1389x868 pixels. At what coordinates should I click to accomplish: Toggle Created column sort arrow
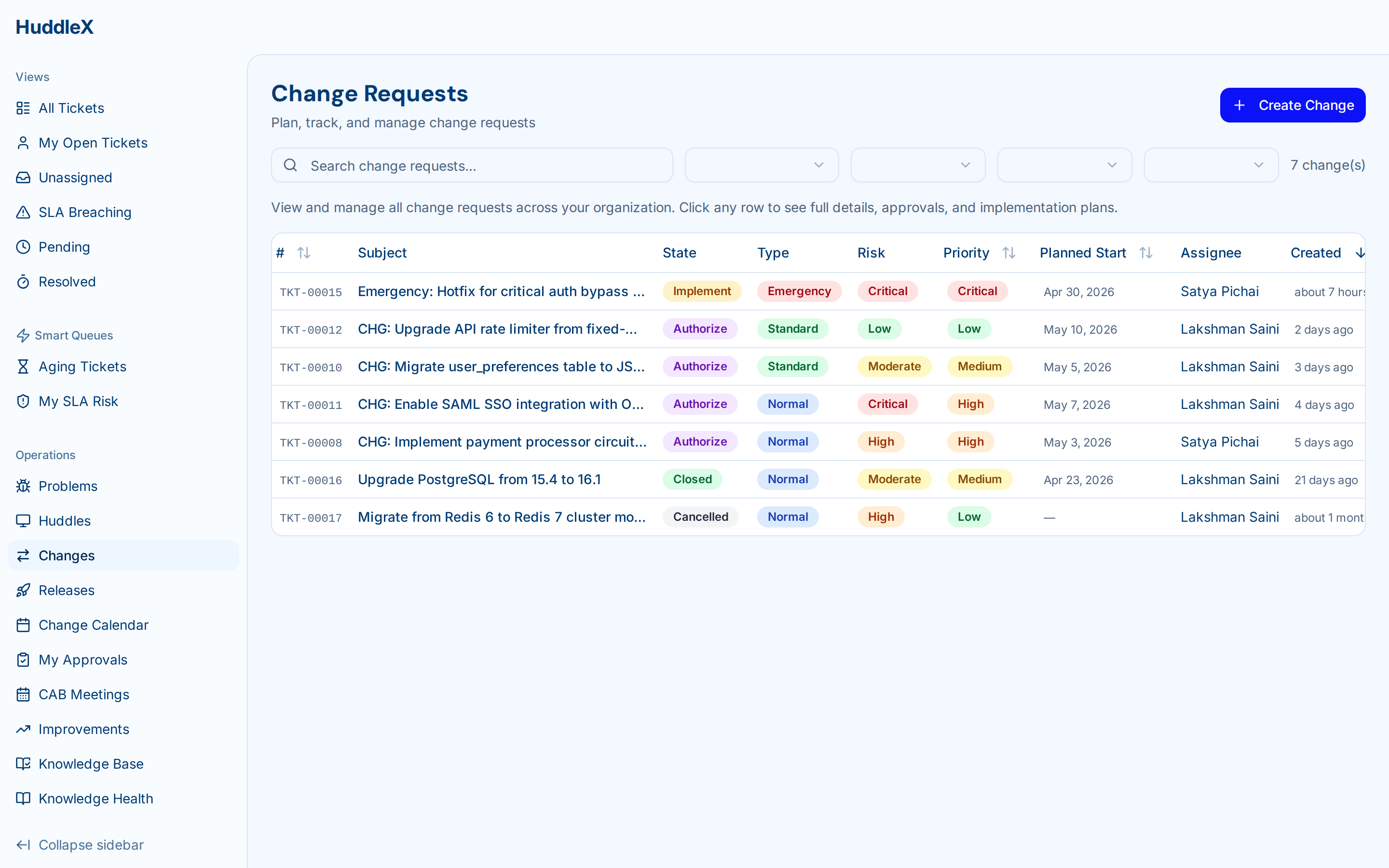click(x=1360, y=253)
